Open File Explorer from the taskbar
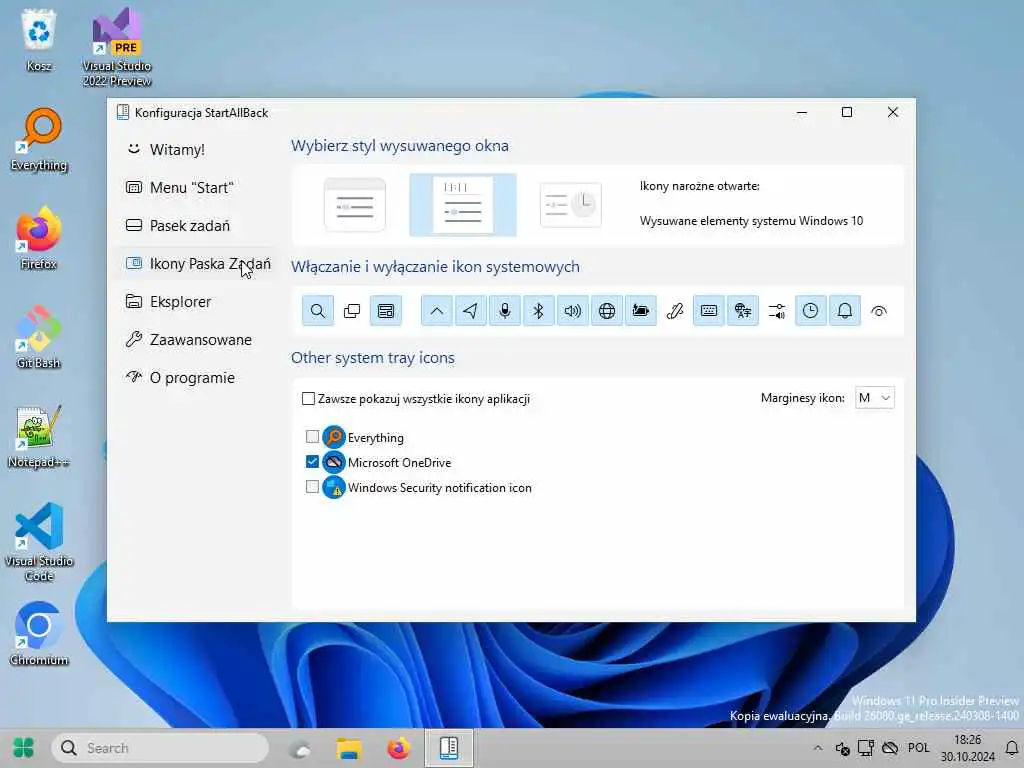This screenshot has height=768, width=1024. tap(349, 748)
